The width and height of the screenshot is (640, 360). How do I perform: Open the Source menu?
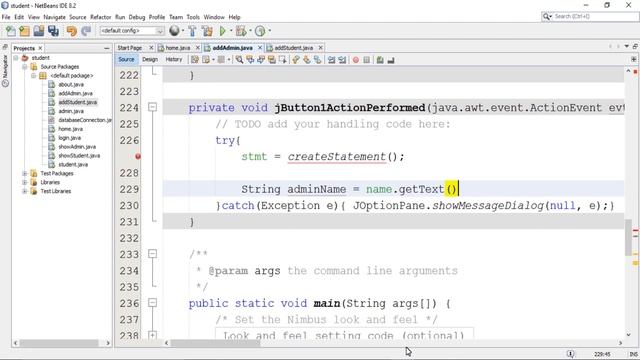pos(78,17)
